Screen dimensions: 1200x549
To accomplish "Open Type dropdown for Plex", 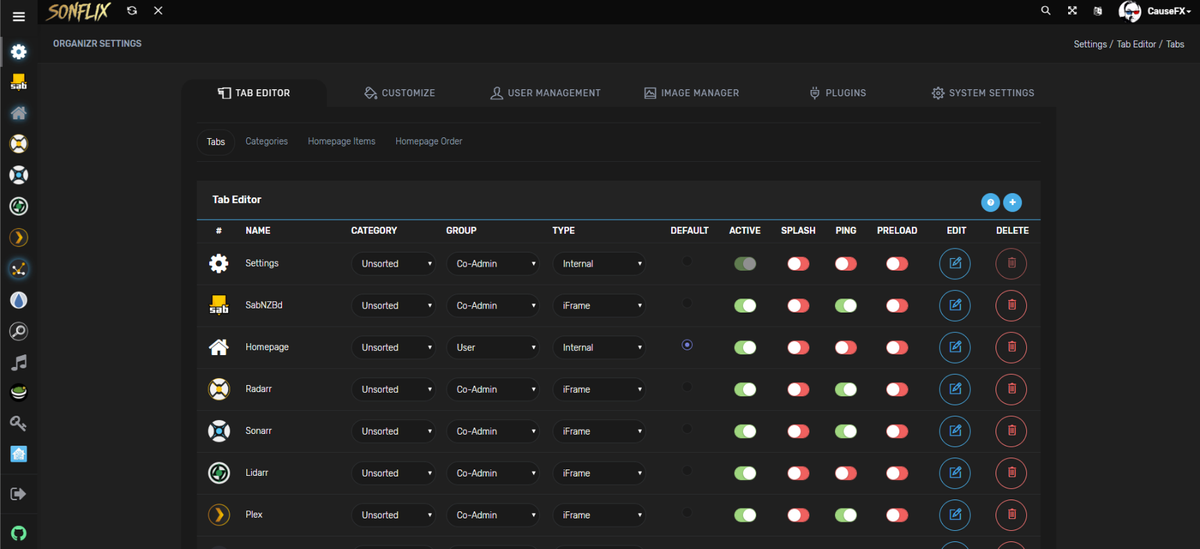I will [x=599, y=515].
